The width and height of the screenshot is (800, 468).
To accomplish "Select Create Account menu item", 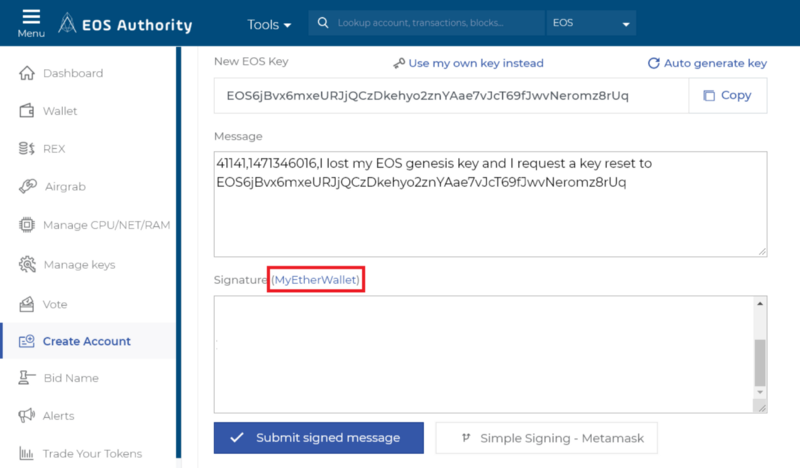I will tap(88, 341).
